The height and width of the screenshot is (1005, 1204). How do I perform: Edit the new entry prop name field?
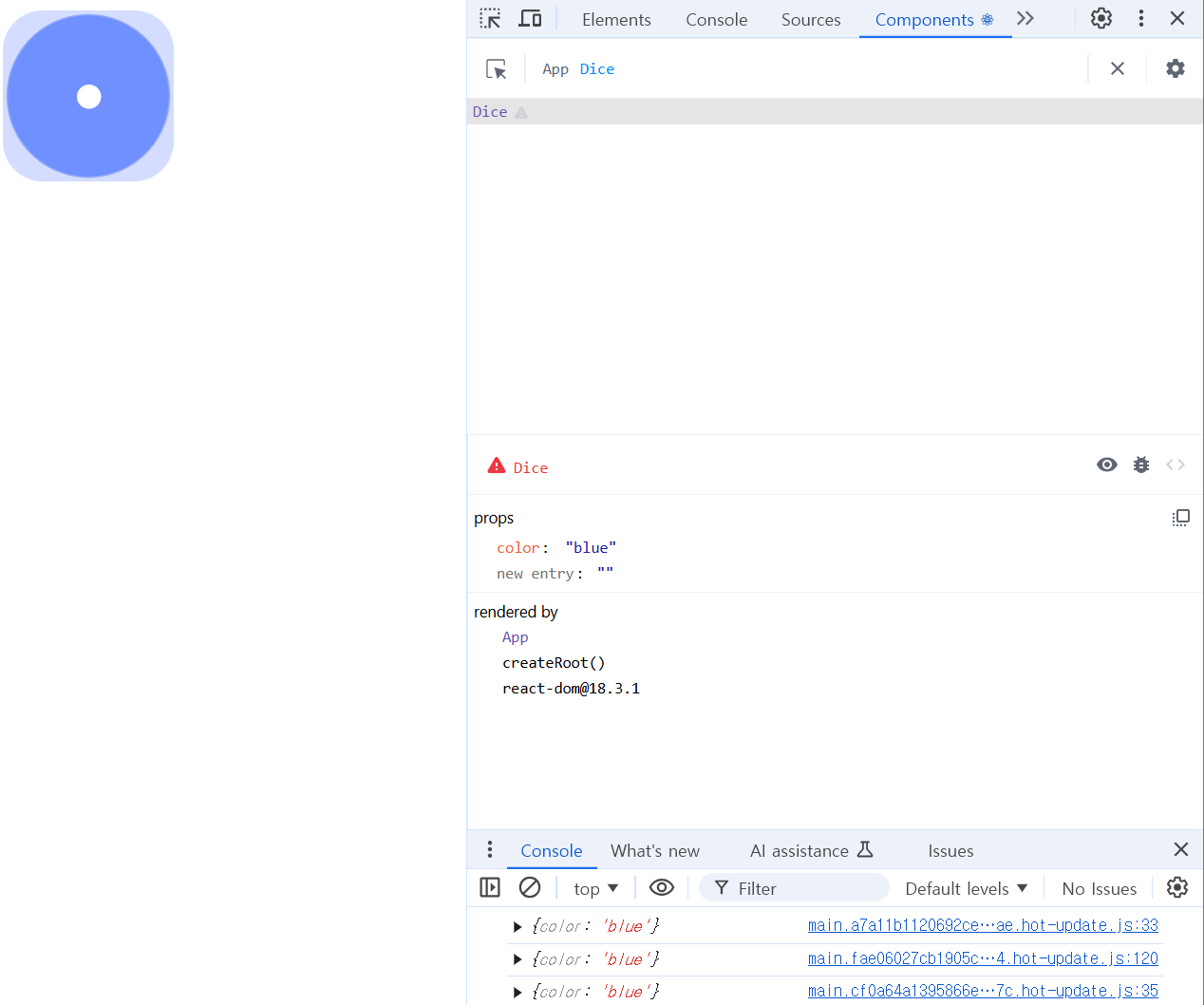pyautogui.click(x=536, y=574)
